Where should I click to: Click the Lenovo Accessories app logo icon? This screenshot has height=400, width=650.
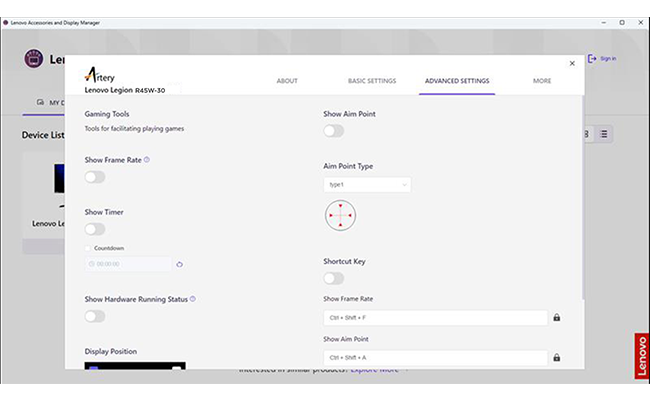(34, 58)
